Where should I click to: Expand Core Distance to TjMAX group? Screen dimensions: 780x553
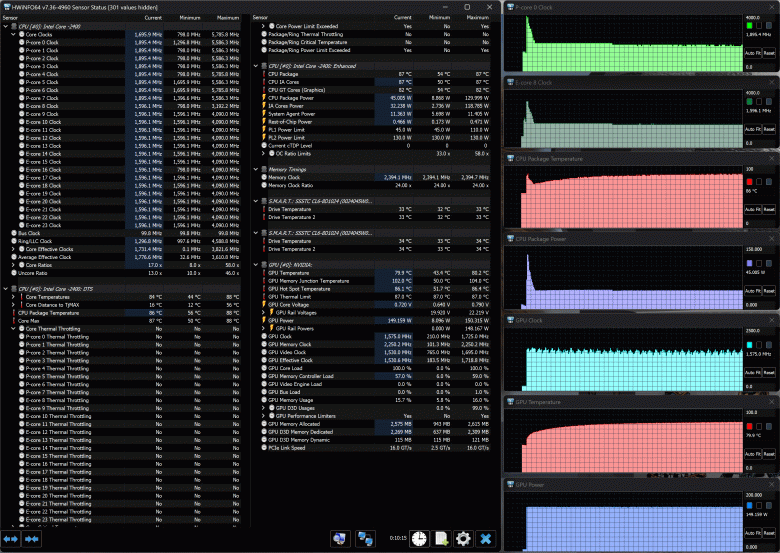[13, 304]
